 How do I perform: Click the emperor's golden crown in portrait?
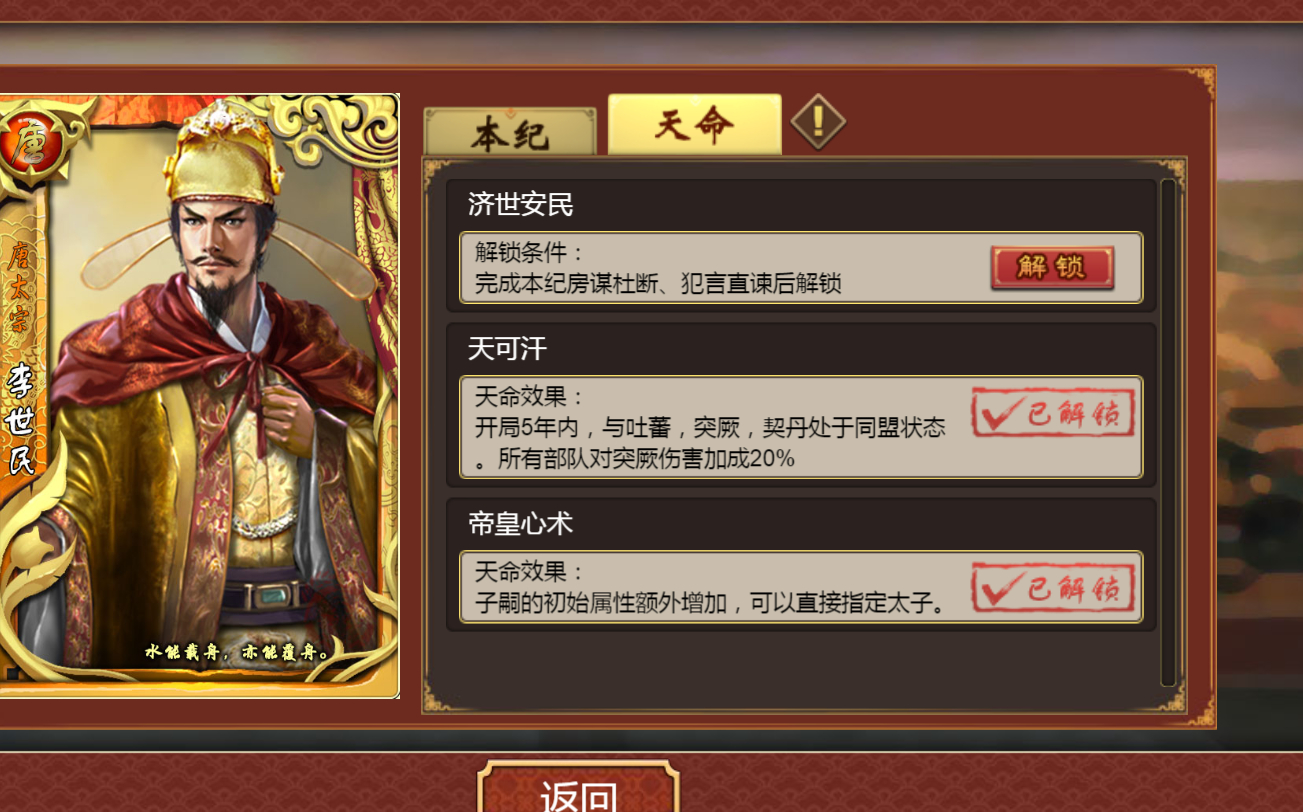coord(220,153)
